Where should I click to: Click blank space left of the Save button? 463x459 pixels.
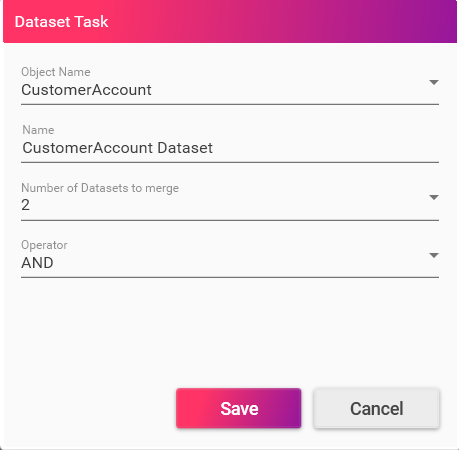coord(90,408)
